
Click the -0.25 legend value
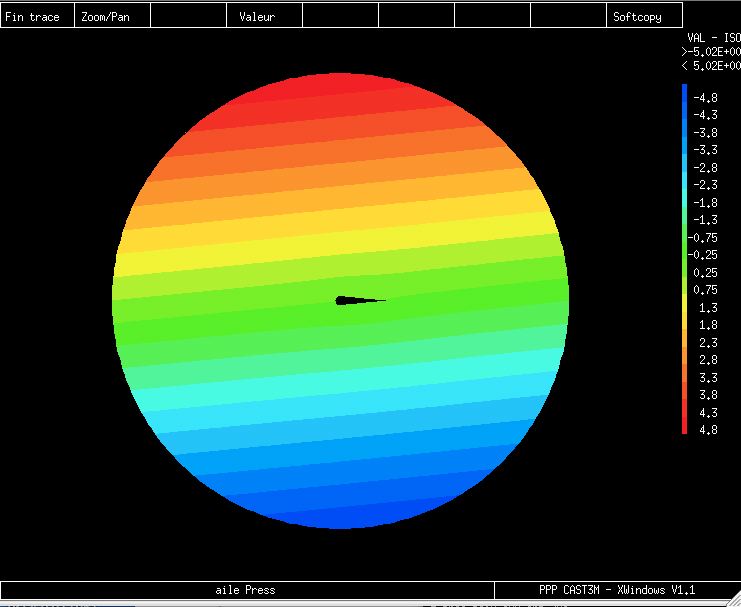pyautogui.click(x=702, y=255)
